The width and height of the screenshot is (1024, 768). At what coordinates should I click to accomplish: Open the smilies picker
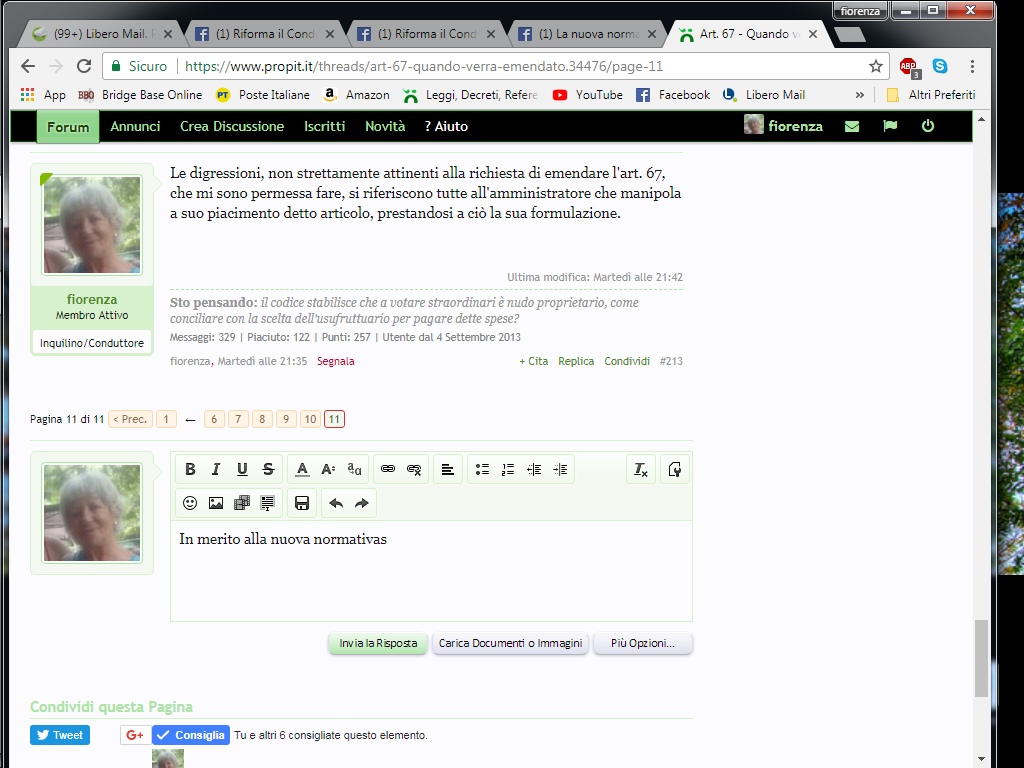coord(190,503)
